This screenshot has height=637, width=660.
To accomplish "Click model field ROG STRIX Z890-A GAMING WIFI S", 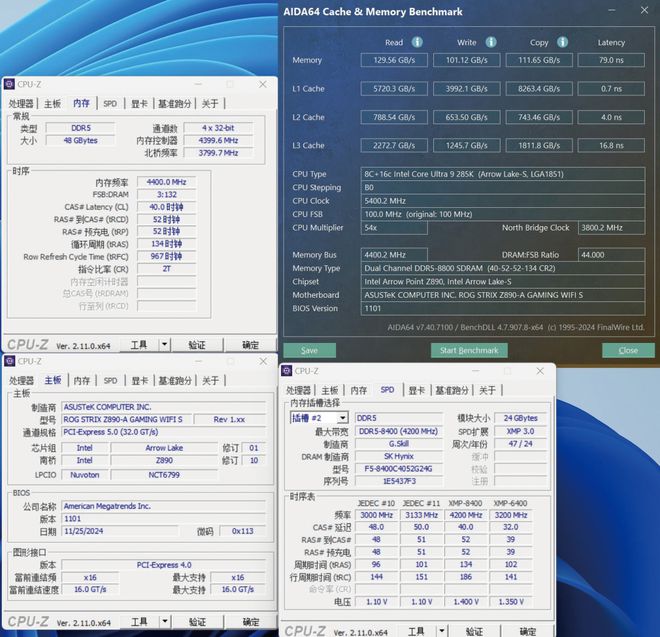I will pos(126,419).
